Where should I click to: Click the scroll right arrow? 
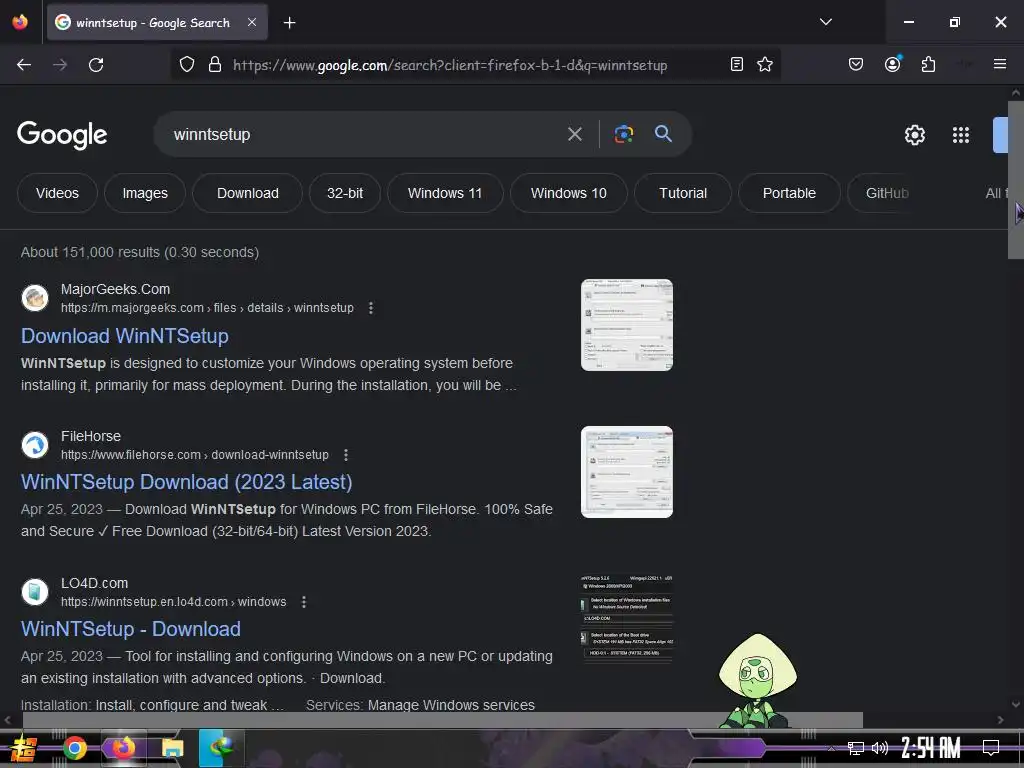(x=1000, y=720)
